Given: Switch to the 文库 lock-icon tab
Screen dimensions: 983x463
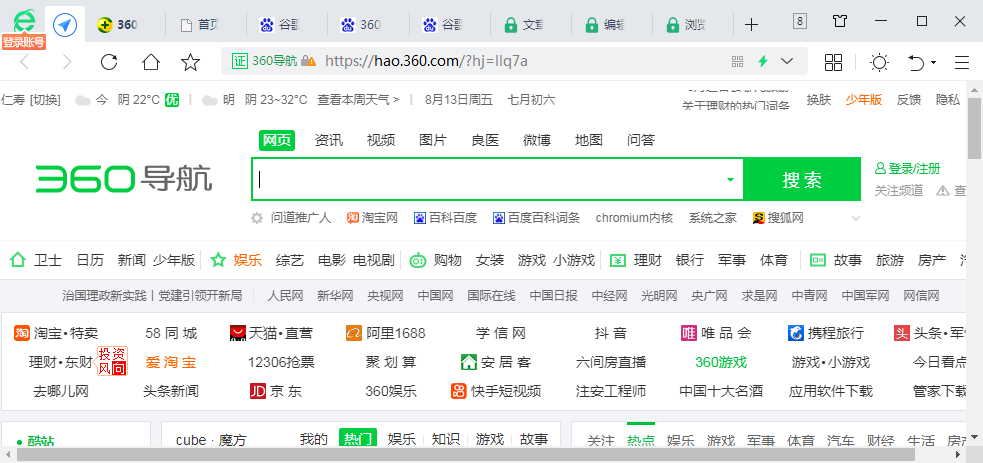Looking at the screenshot, I should 530,25.
